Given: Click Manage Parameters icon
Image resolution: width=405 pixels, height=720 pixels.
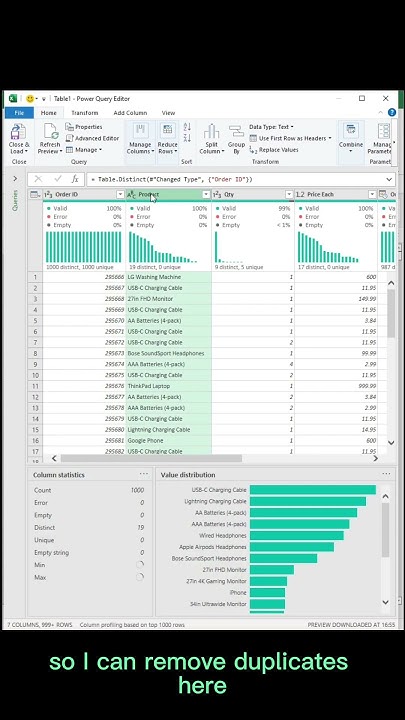Looking at the screenshot, I should pyautogui.click(x=383, y=132).
